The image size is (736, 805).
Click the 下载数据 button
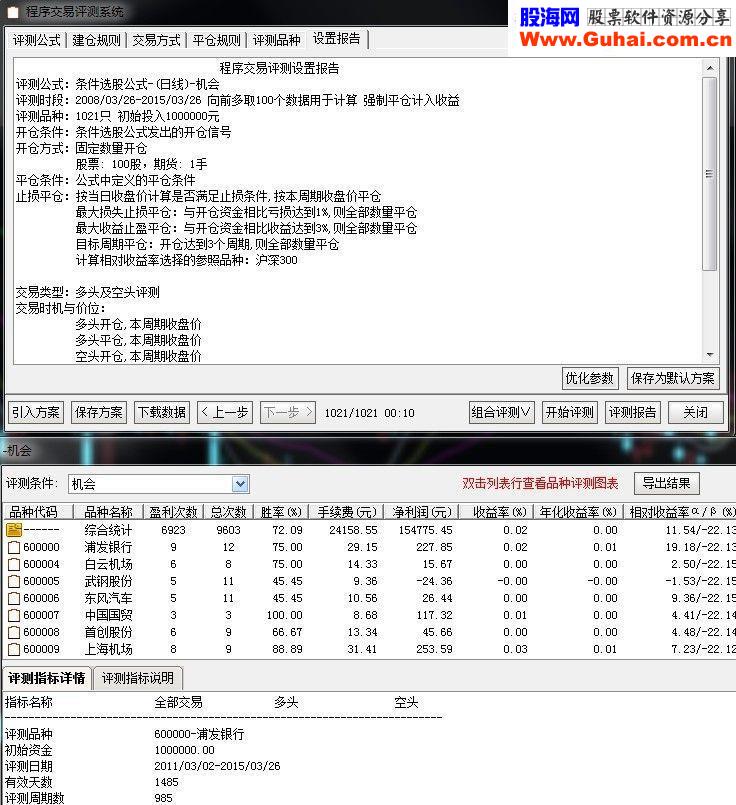click(x=162, y=412)
